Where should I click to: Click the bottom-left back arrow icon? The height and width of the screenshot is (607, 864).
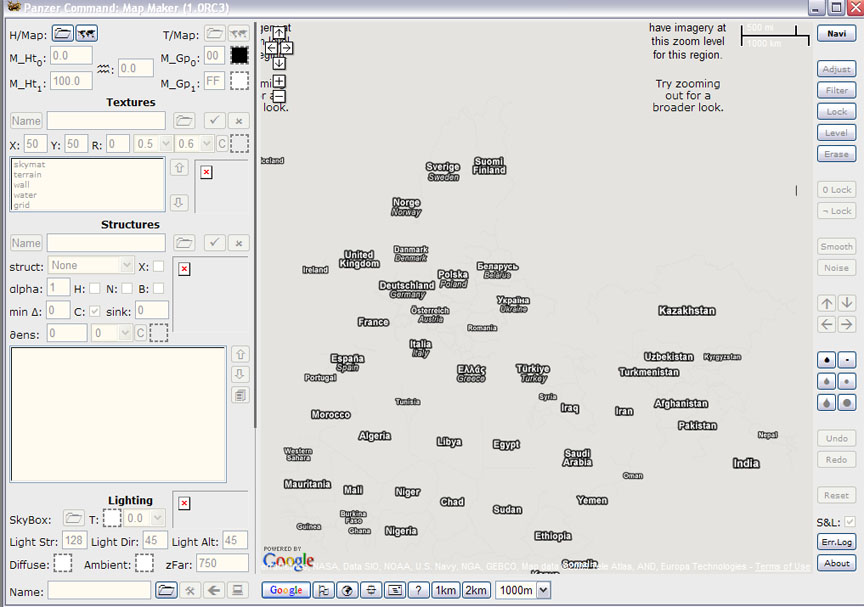coord(214,590)
